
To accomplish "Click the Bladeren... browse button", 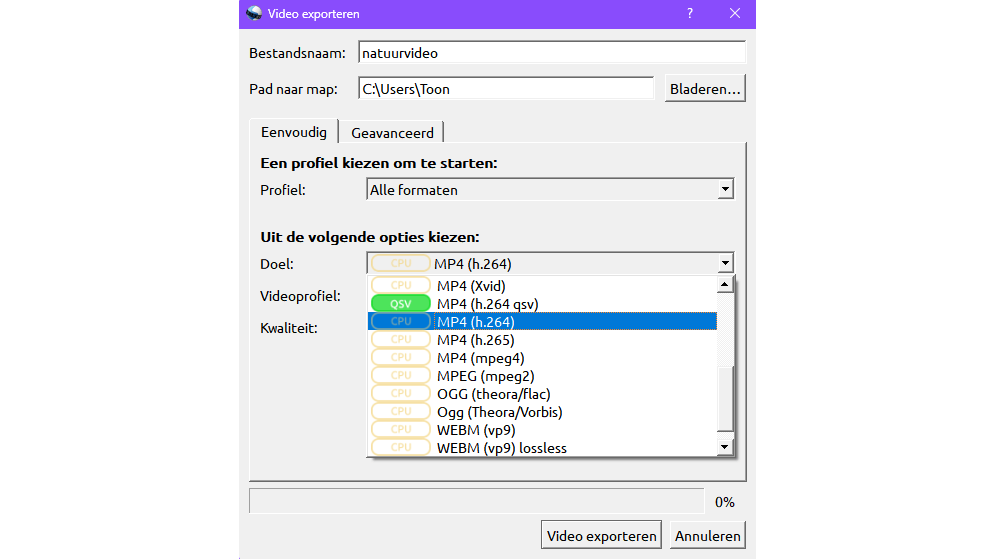I will pyautogui.click(x=706, y=89).
